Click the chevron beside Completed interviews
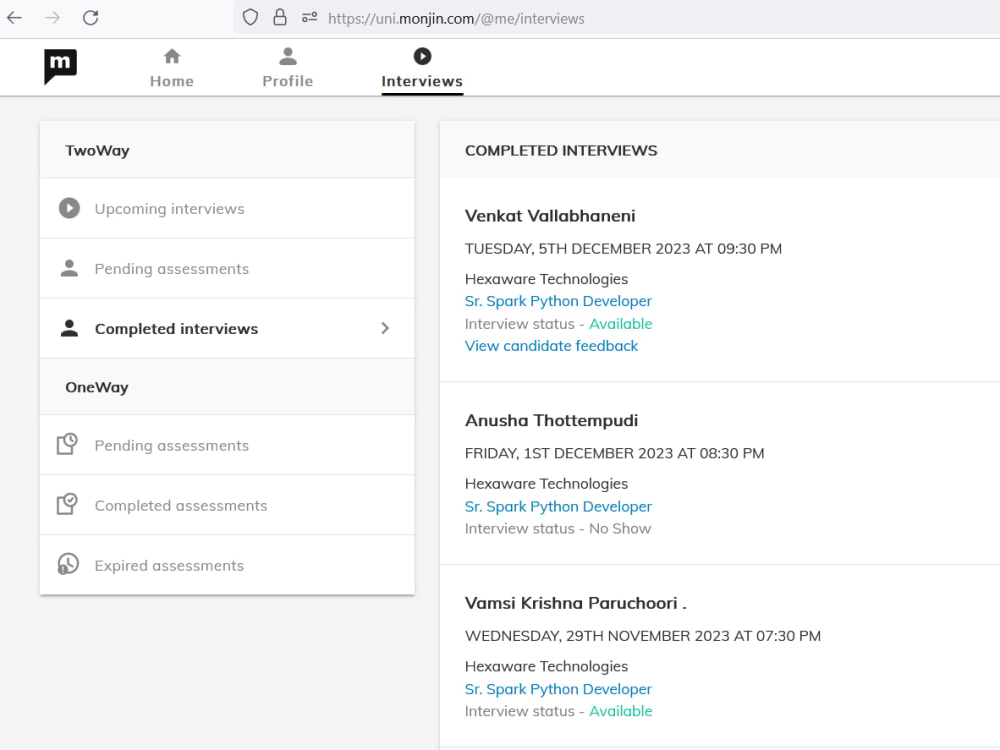This screenshot has height=750, width=1000. coord(385,328)
